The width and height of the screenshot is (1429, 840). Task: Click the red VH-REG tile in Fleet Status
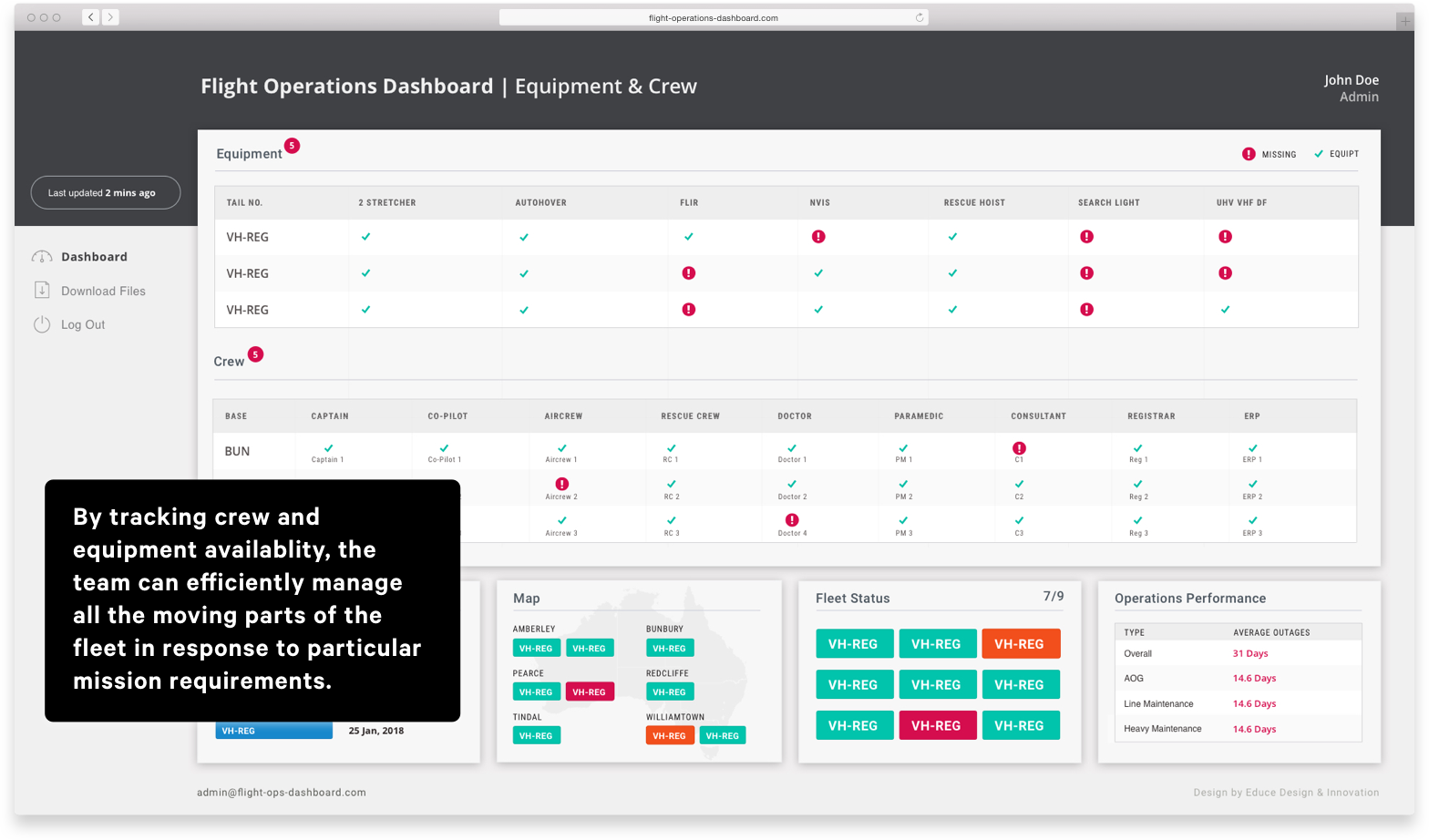click(x=937, y=726)
